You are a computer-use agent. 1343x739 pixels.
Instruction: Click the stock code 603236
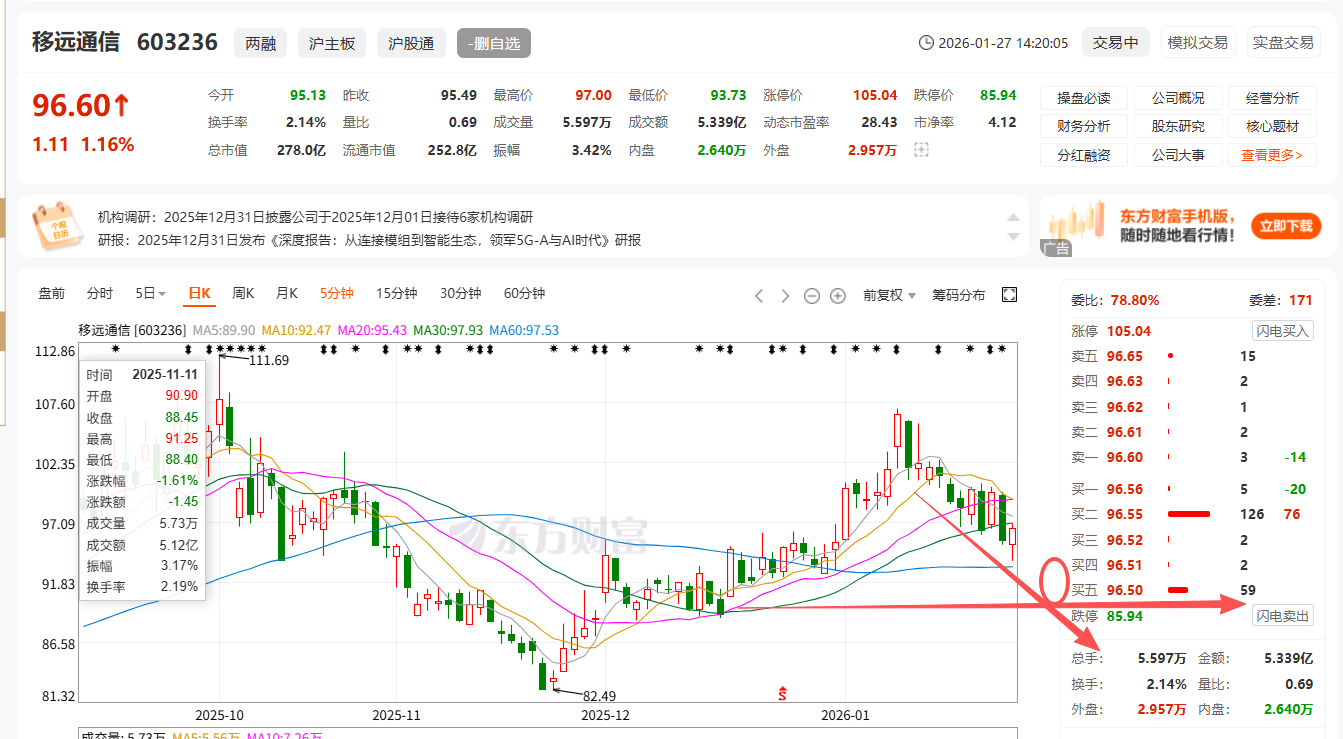177,42
